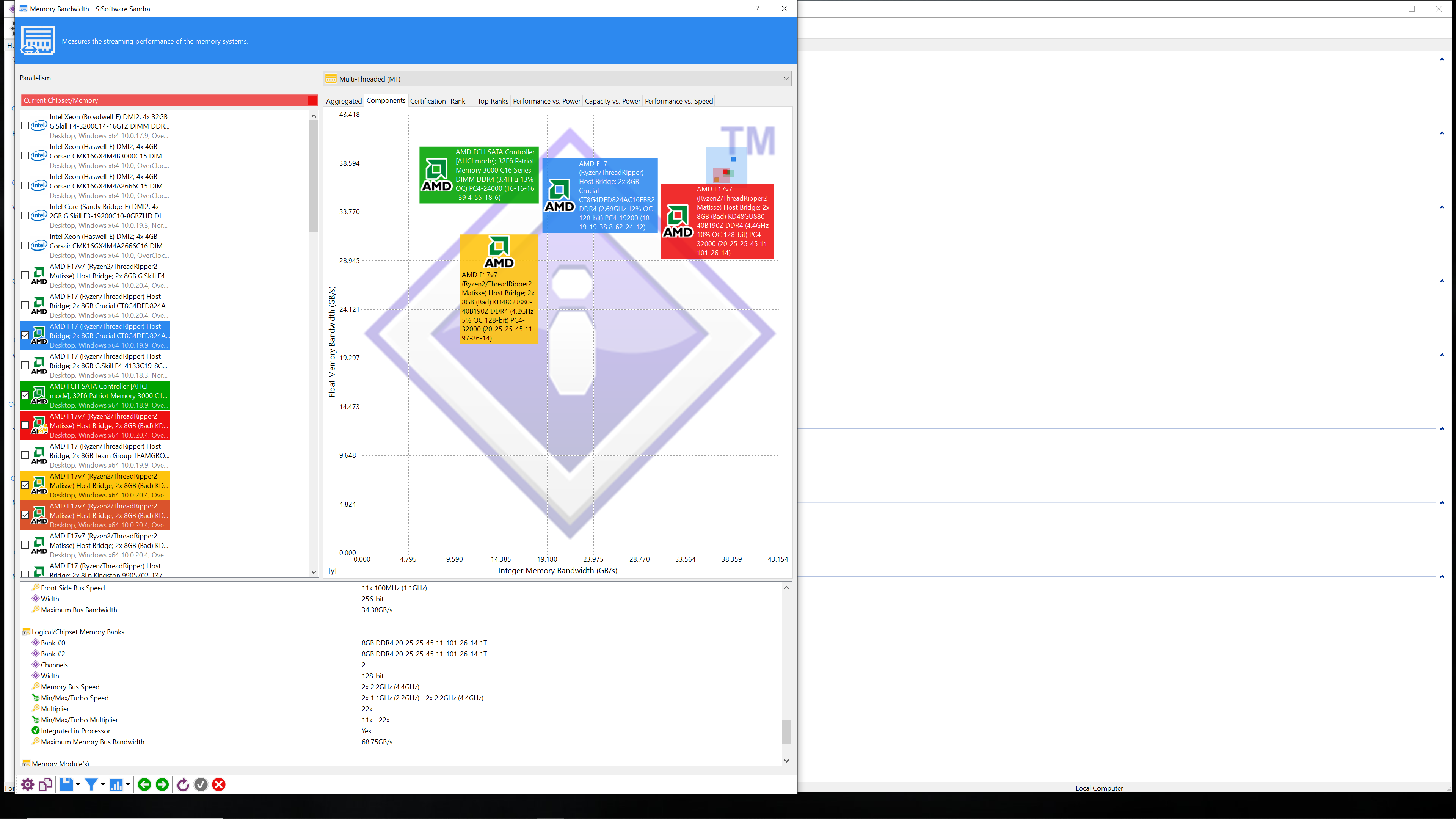Uncheck the yellow-highlighted AMD F17v7 entry
1456x819 pixels.
25,485
